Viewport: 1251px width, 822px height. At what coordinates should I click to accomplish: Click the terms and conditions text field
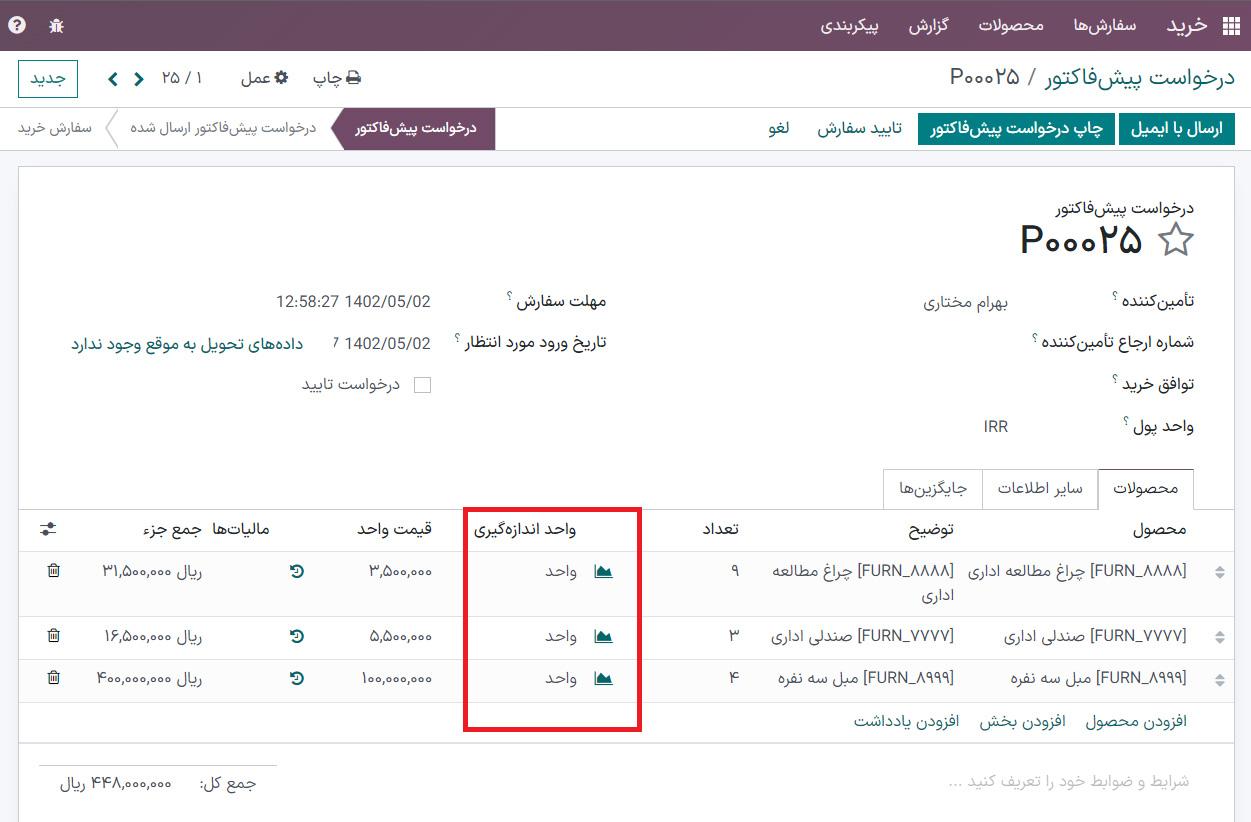pyautogui.click(x=1068, y=781)
